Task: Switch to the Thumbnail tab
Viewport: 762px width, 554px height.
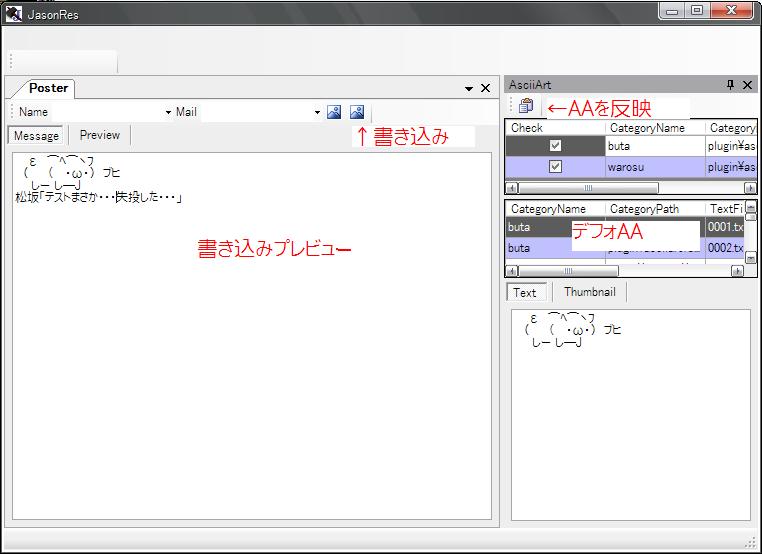Action: point(589,292)
